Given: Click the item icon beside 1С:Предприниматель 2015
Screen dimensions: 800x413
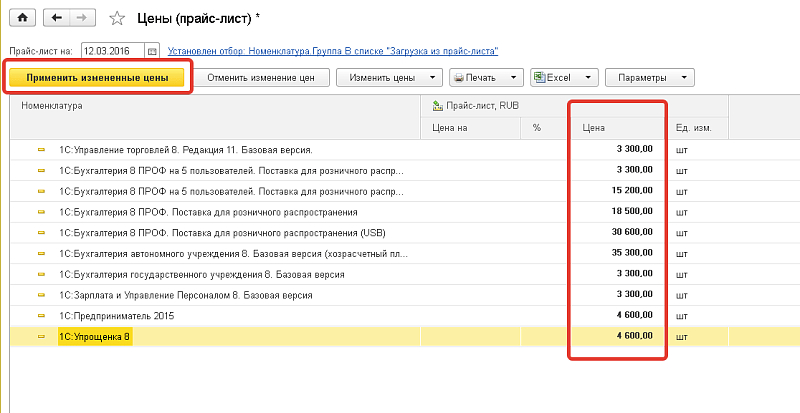Looking at the screenshot, I should pyautogui.click(x=41, y=316).
